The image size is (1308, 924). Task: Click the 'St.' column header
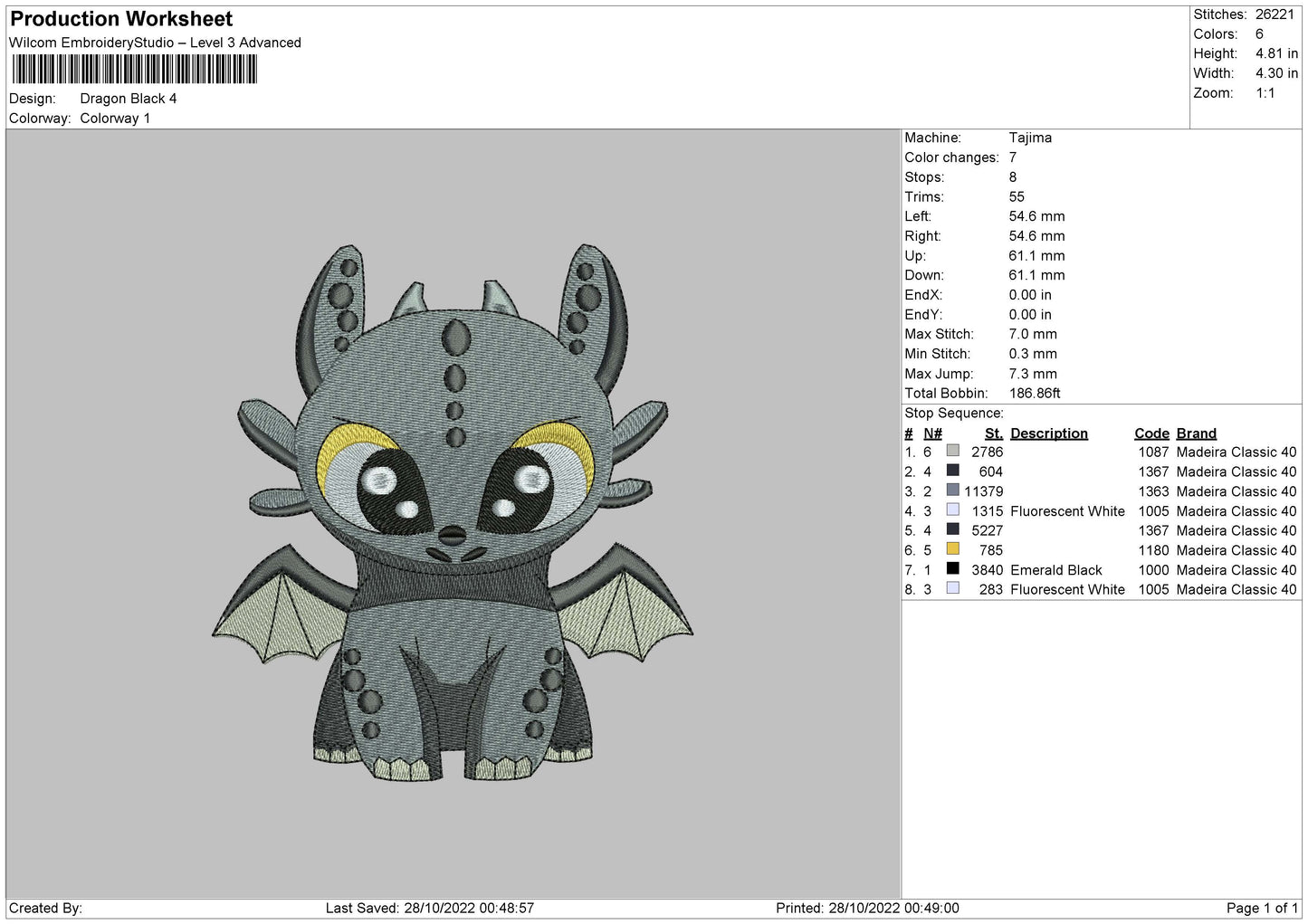[994, 433]
